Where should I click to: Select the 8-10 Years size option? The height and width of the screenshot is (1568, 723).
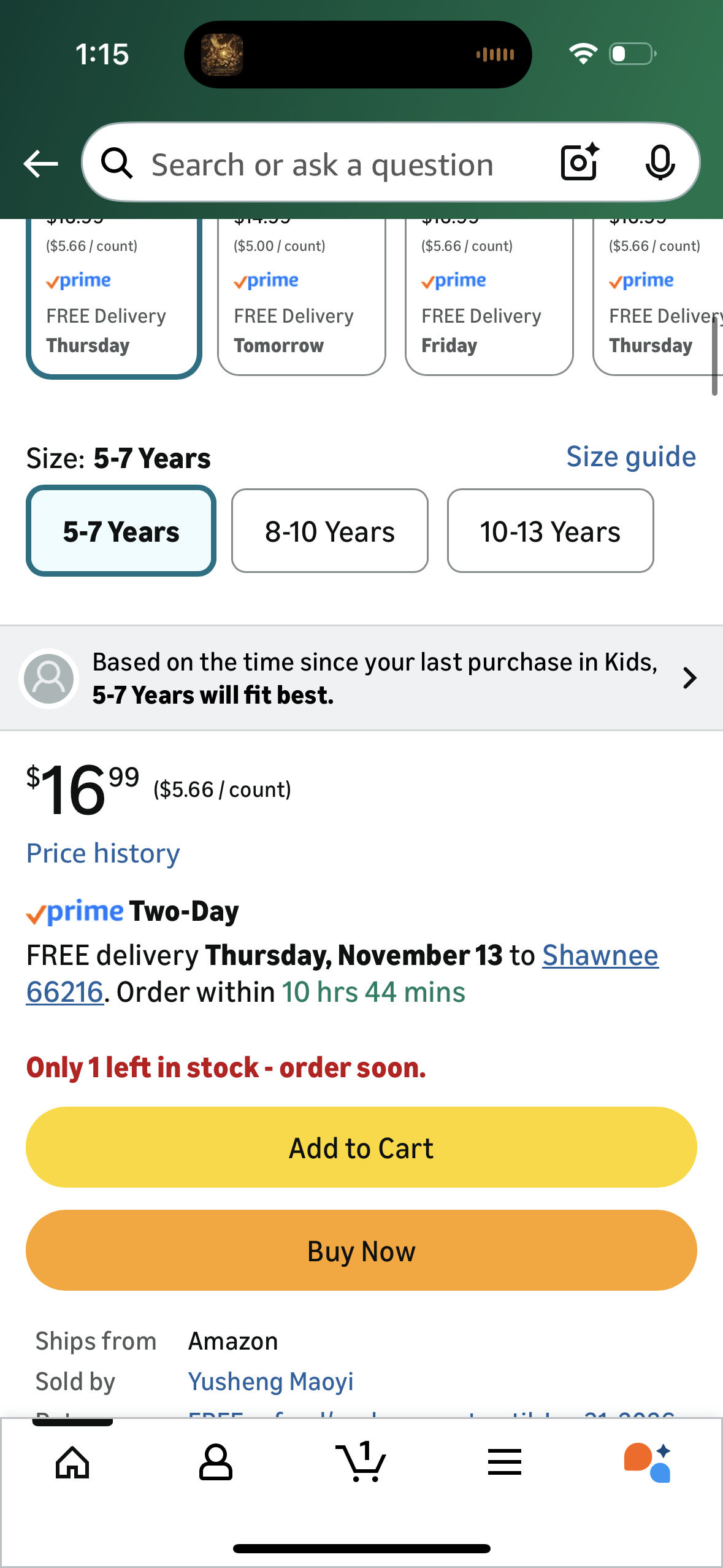tap(329, 530)
